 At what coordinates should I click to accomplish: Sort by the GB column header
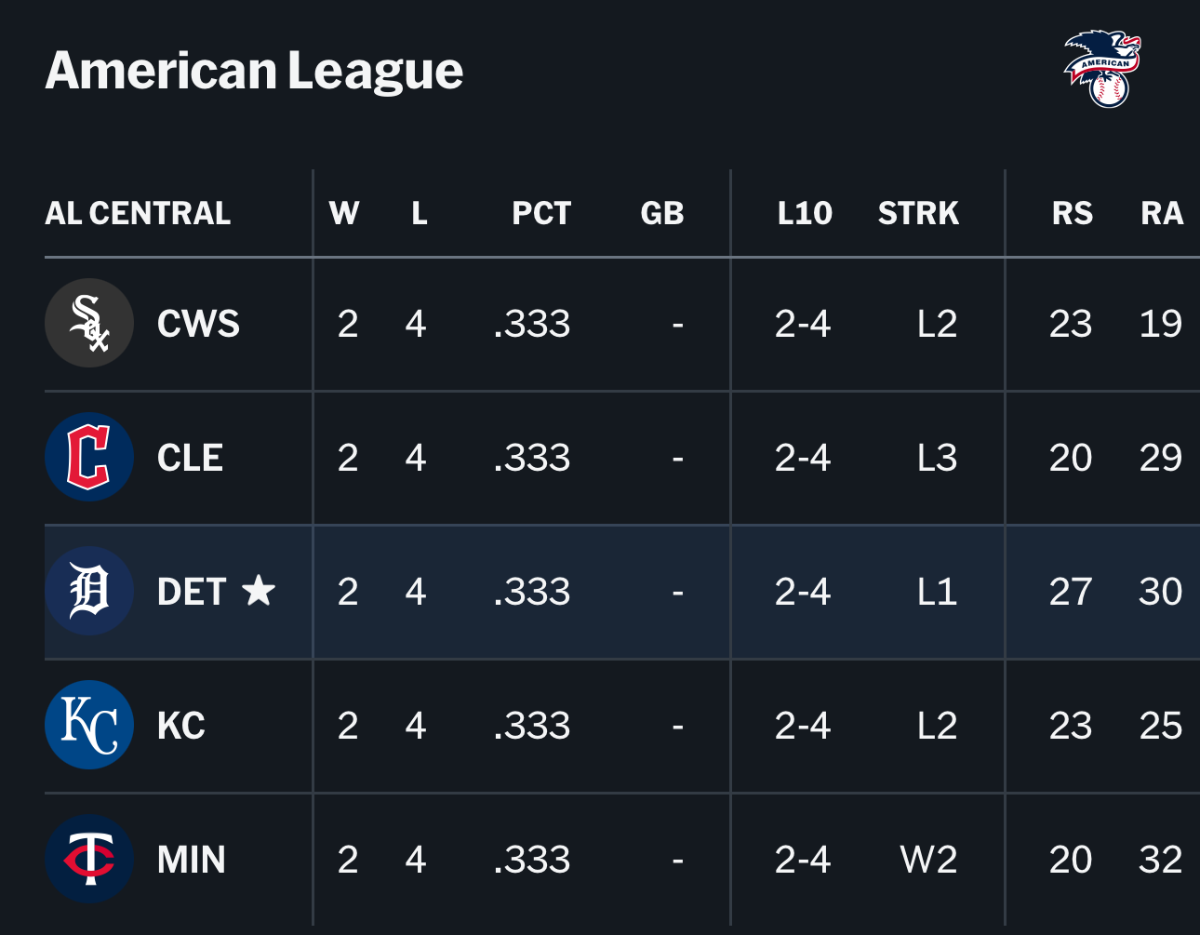(x=662, y=213)
